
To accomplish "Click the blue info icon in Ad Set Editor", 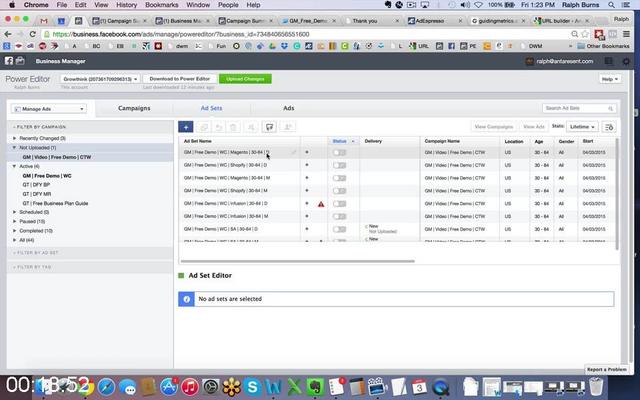I will 186,299.
